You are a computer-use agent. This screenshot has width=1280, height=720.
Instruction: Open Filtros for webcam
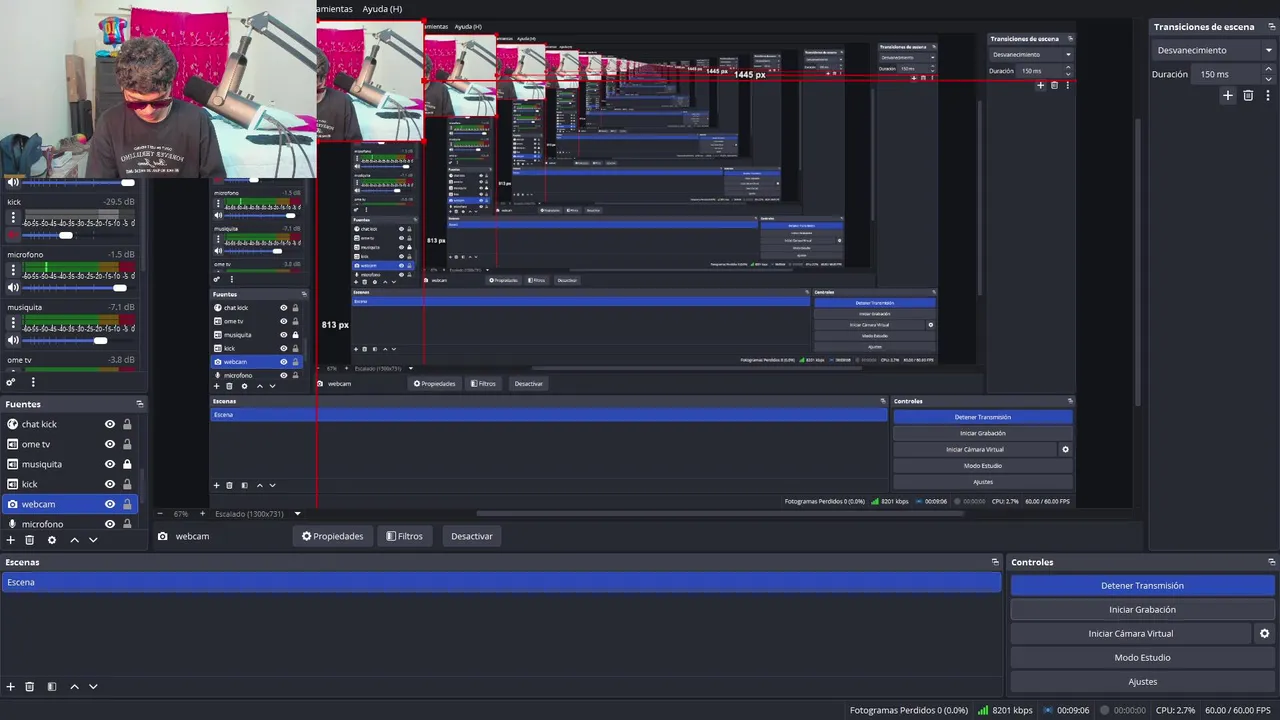tap(405, 536)
